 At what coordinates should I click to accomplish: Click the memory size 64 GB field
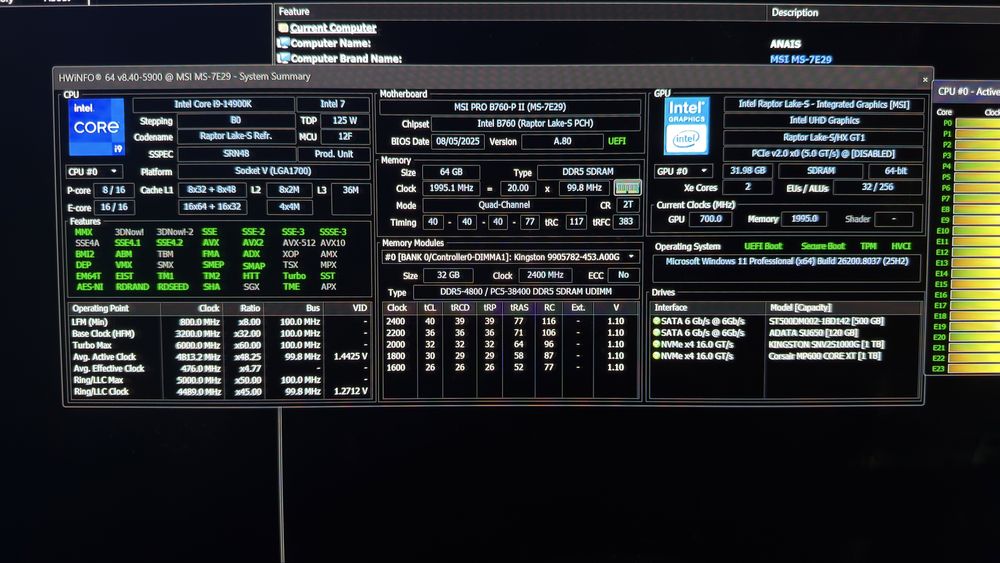(x=450, y=172)
